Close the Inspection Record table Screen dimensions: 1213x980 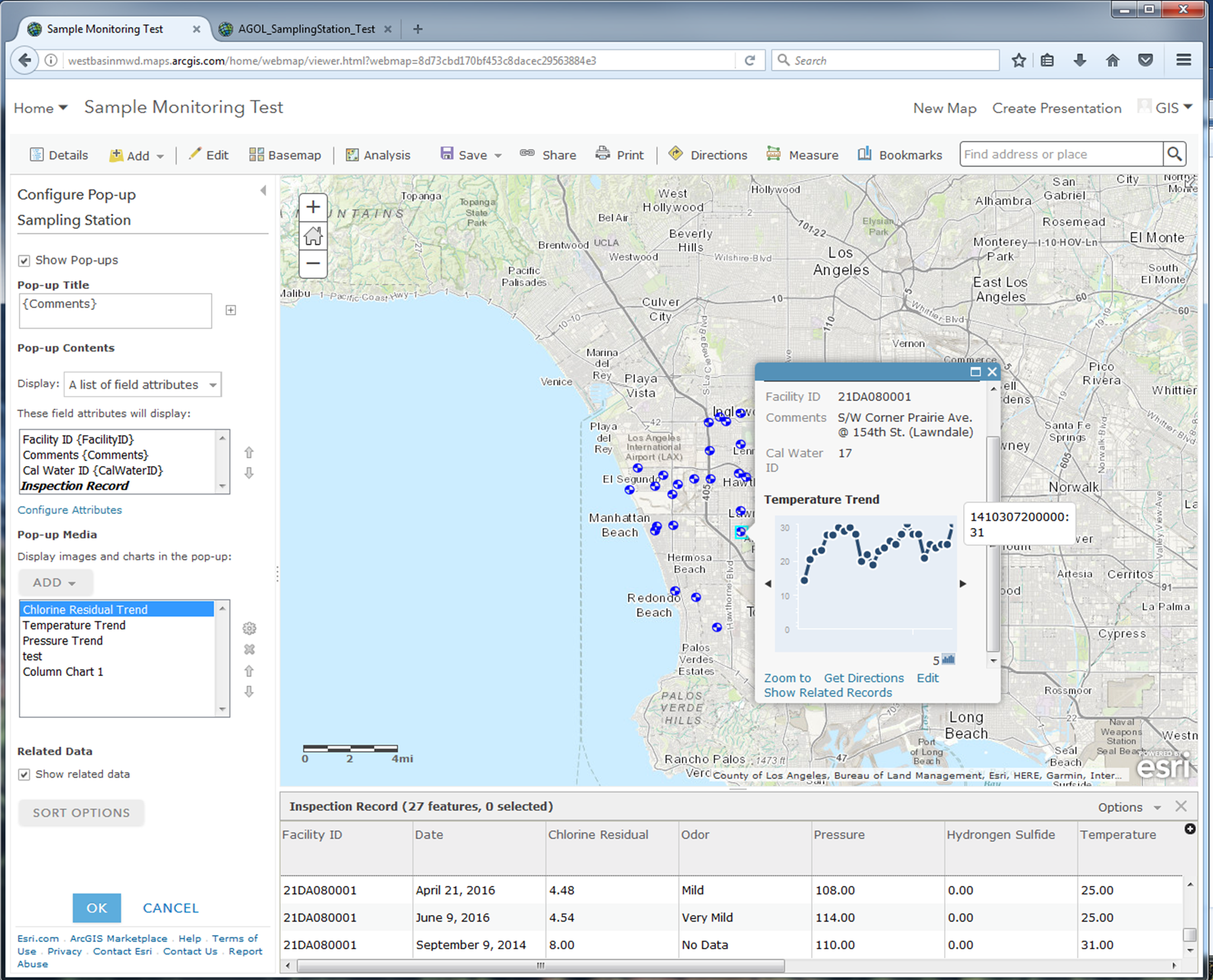[1181, 806]
